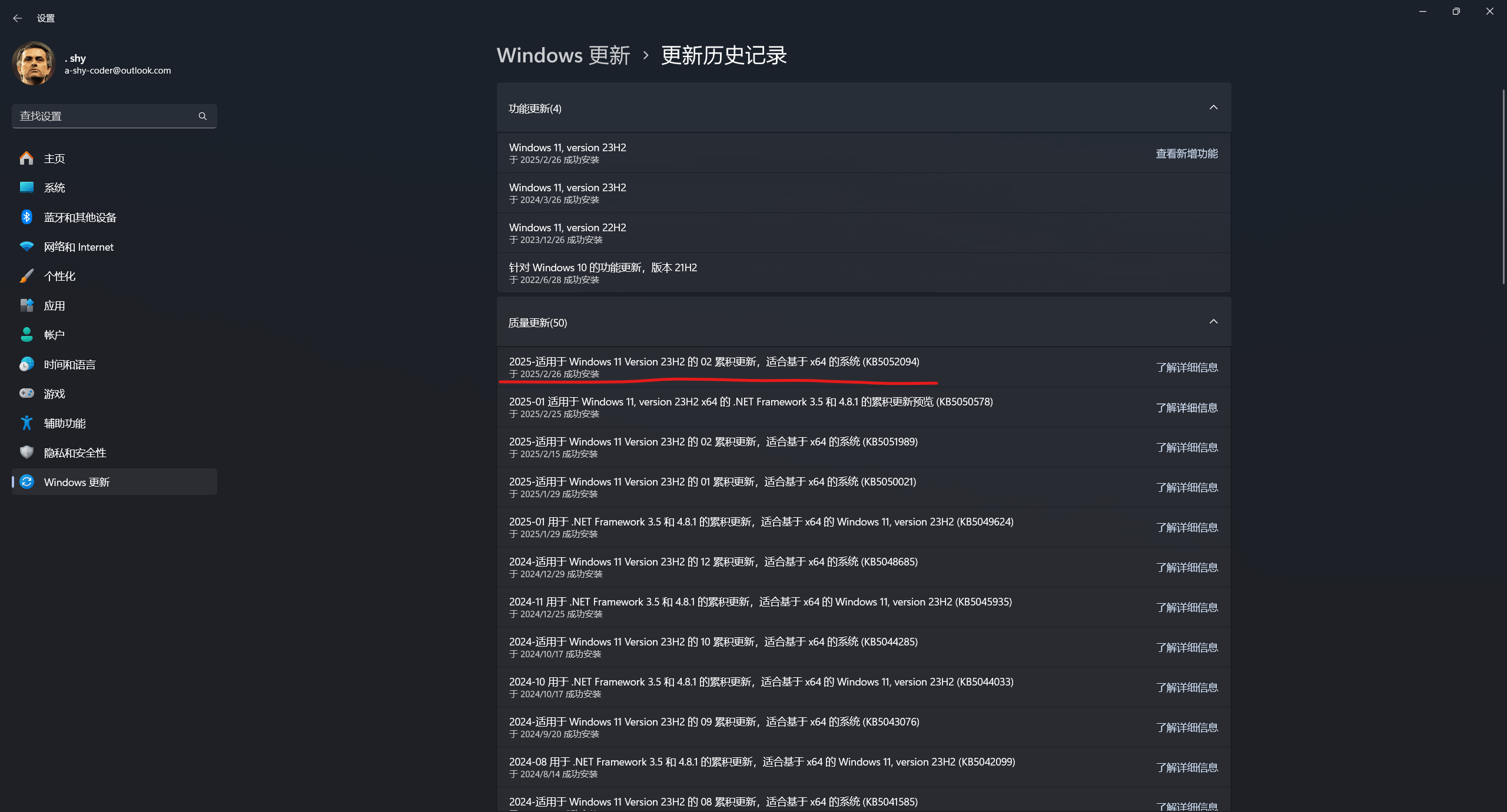Select the 游戏 gamepad icon
This screenshot has width=1507, height=812.
pos(26,393)
